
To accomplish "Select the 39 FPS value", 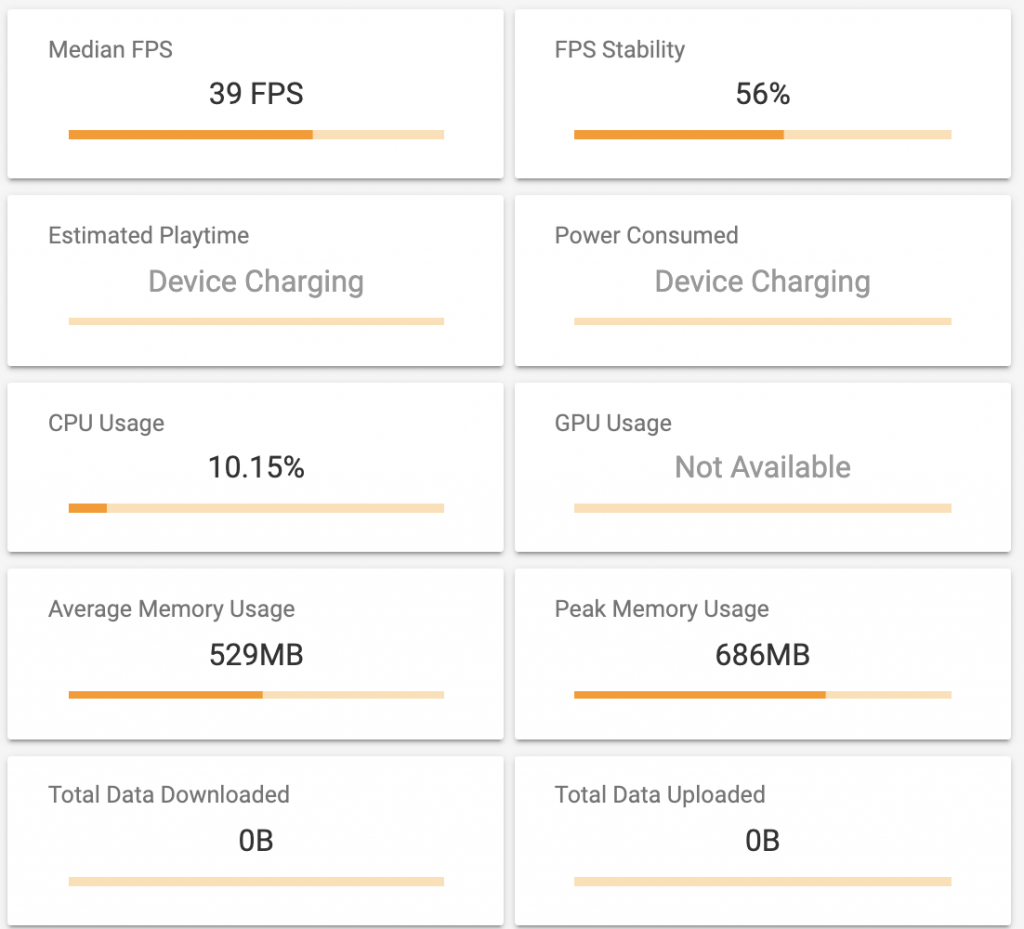I will tap(256, 94).
